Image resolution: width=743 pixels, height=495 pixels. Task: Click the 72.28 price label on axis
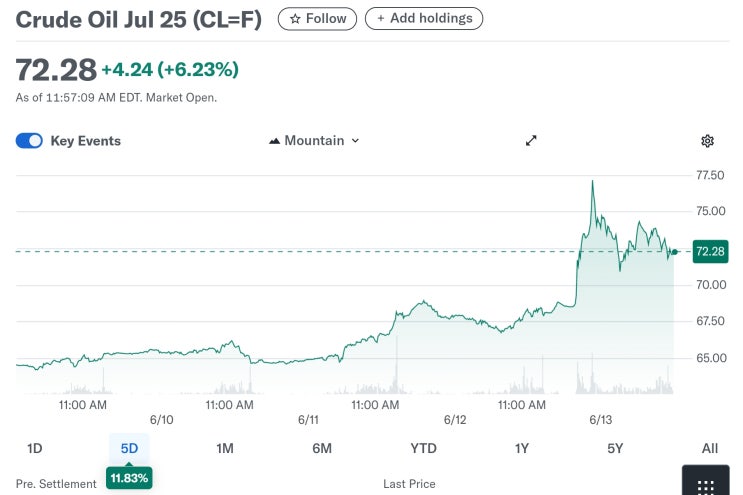[710, 252]
